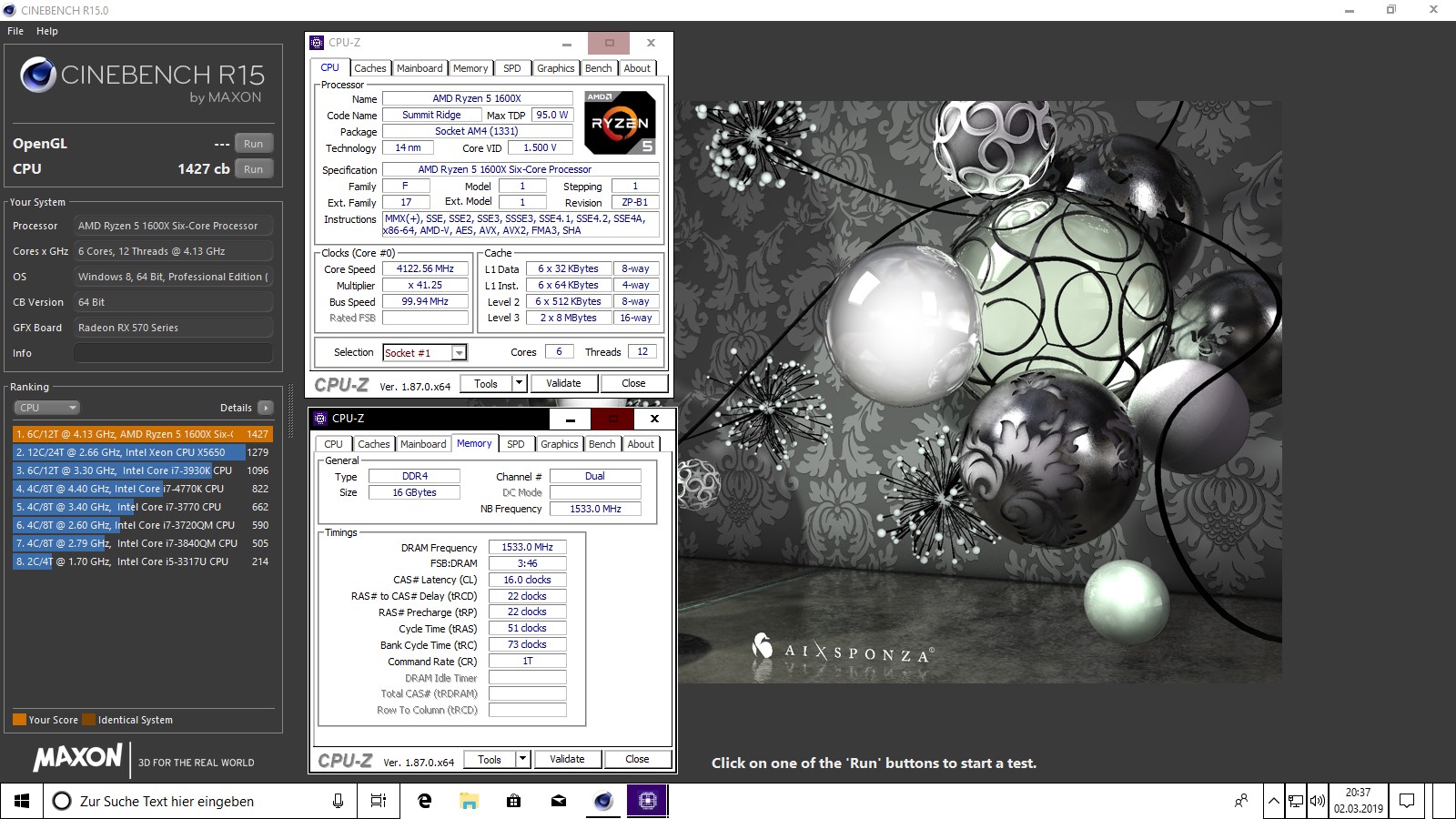Click Tools button in upper CPU-Z
Viewport: 1456px width, 819px height.
[x=486, y=384]
